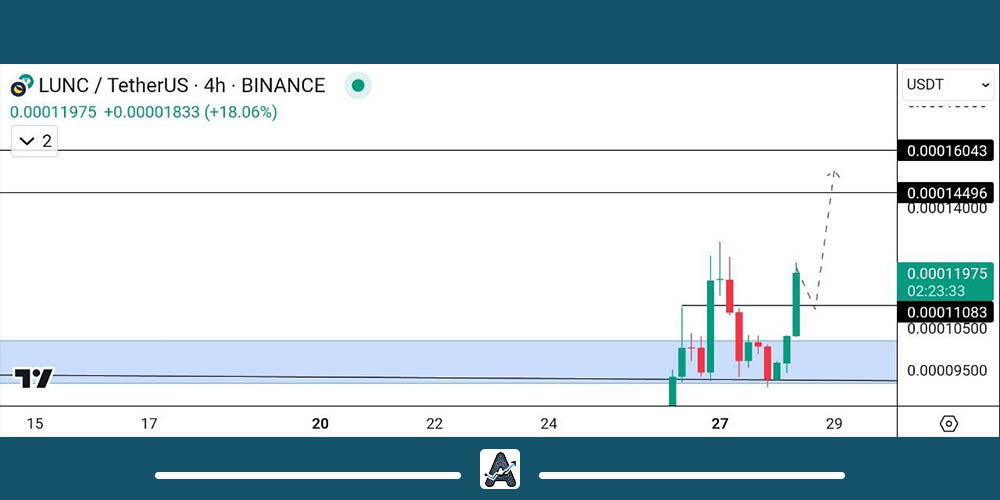Click the TradingView logo on the chart
The image size is (1000, 500).
coord(34,378)
